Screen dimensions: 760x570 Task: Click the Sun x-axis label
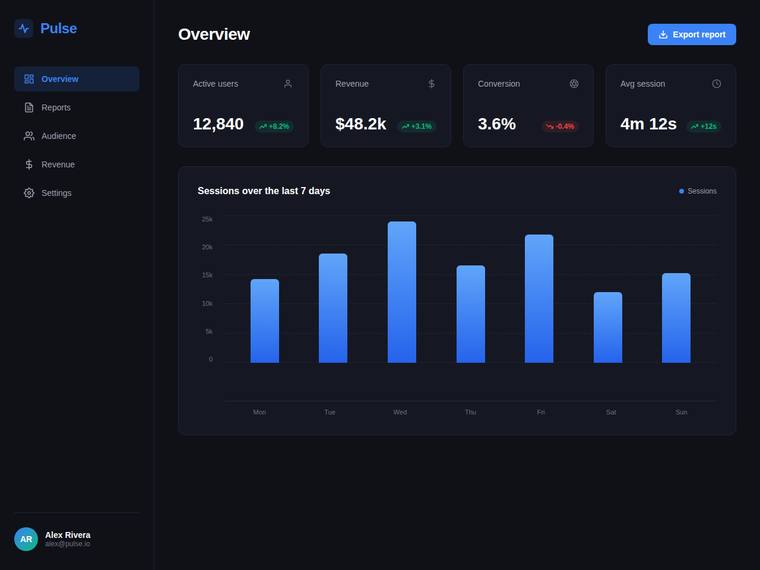pos(681,412)
